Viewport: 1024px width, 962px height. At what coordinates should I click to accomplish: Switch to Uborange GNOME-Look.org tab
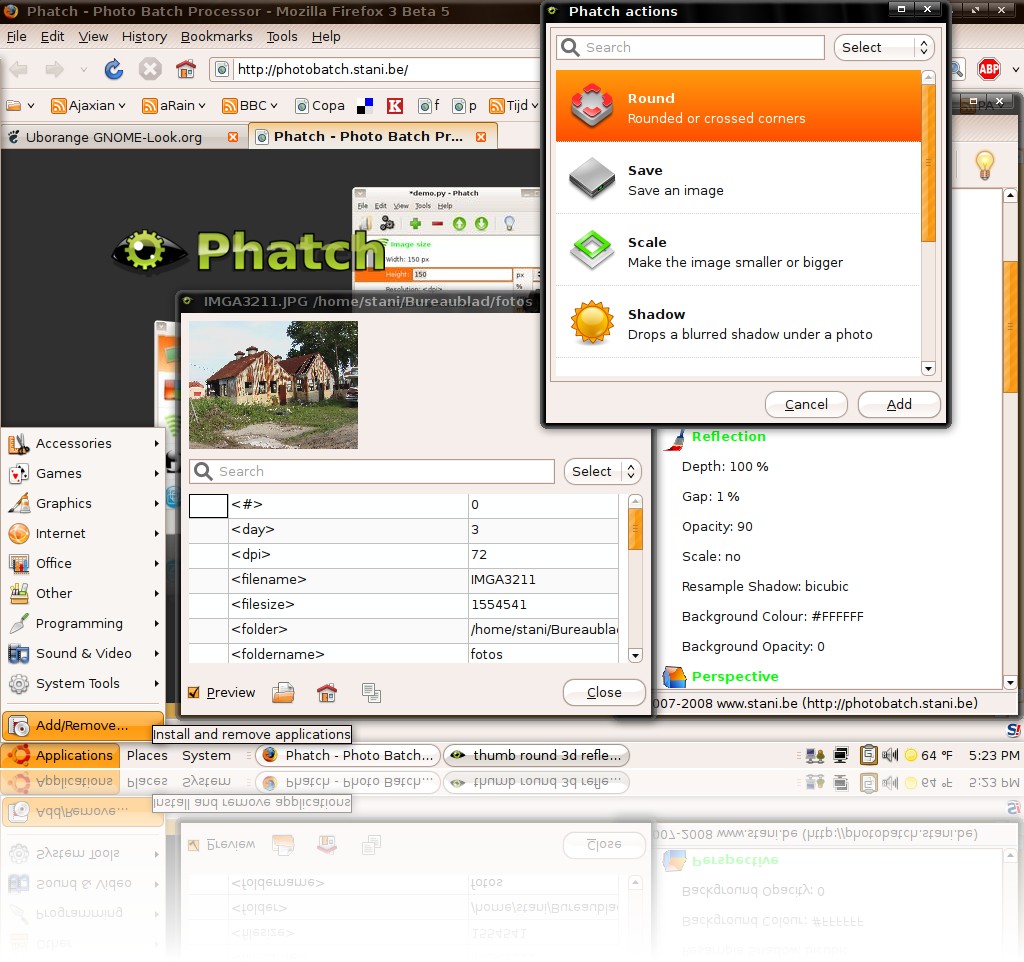pos(123,137)
